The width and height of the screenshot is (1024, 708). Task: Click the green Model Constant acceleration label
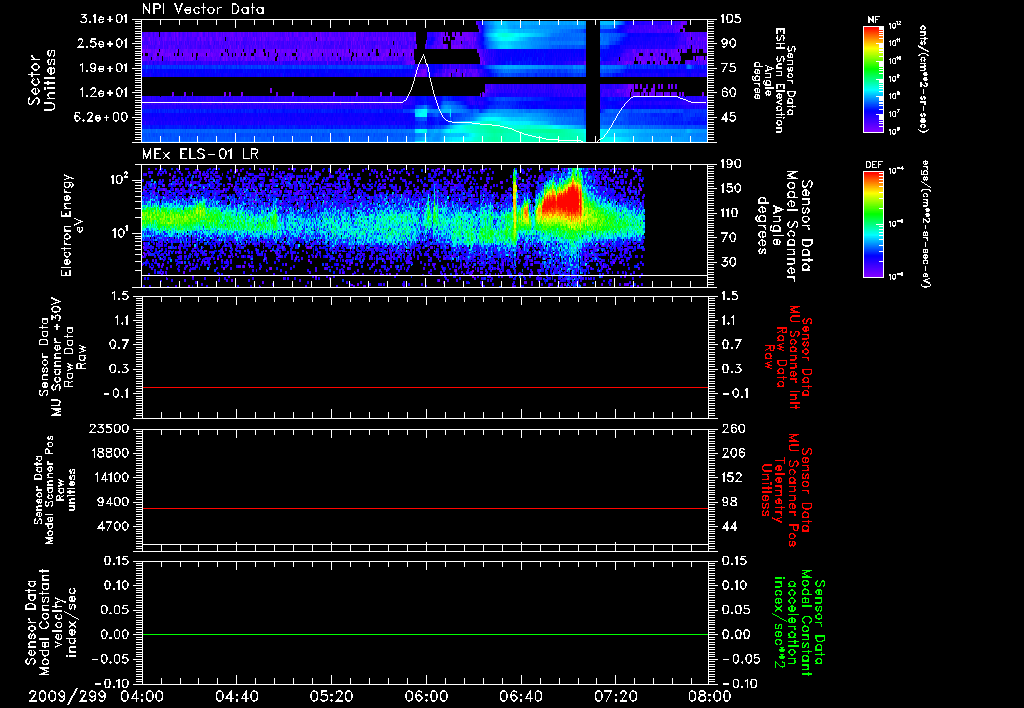[x=799, y=624]
